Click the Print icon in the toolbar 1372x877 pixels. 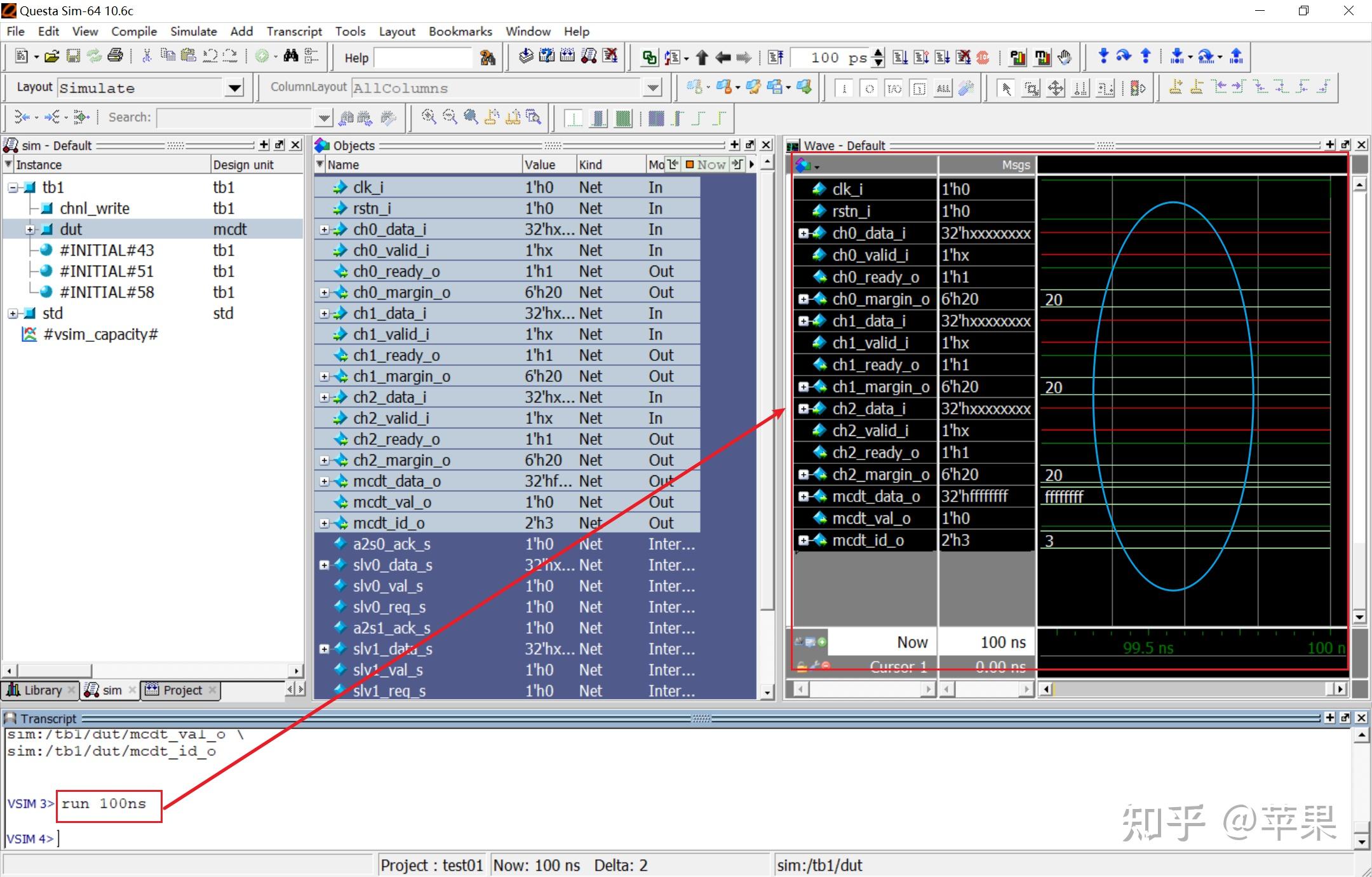115,56
